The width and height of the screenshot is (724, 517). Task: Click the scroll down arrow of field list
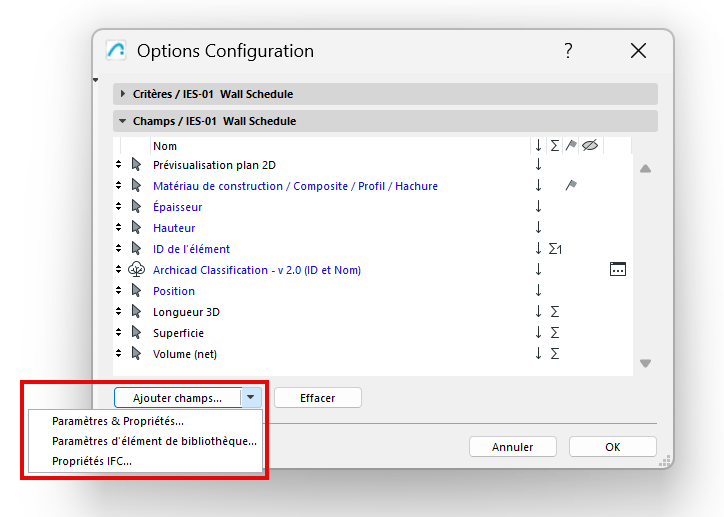click(x=645, y=363)
